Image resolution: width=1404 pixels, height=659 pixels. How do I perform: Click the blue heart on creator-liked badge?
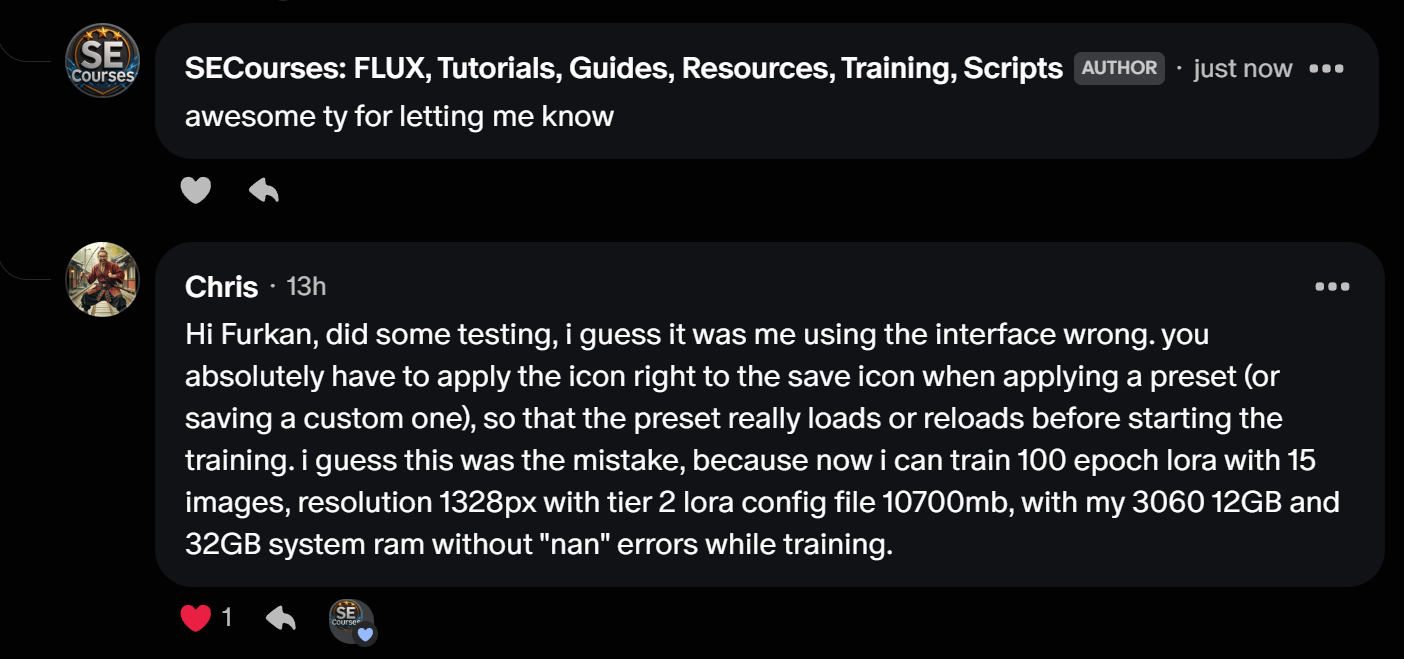pos(366,634)
